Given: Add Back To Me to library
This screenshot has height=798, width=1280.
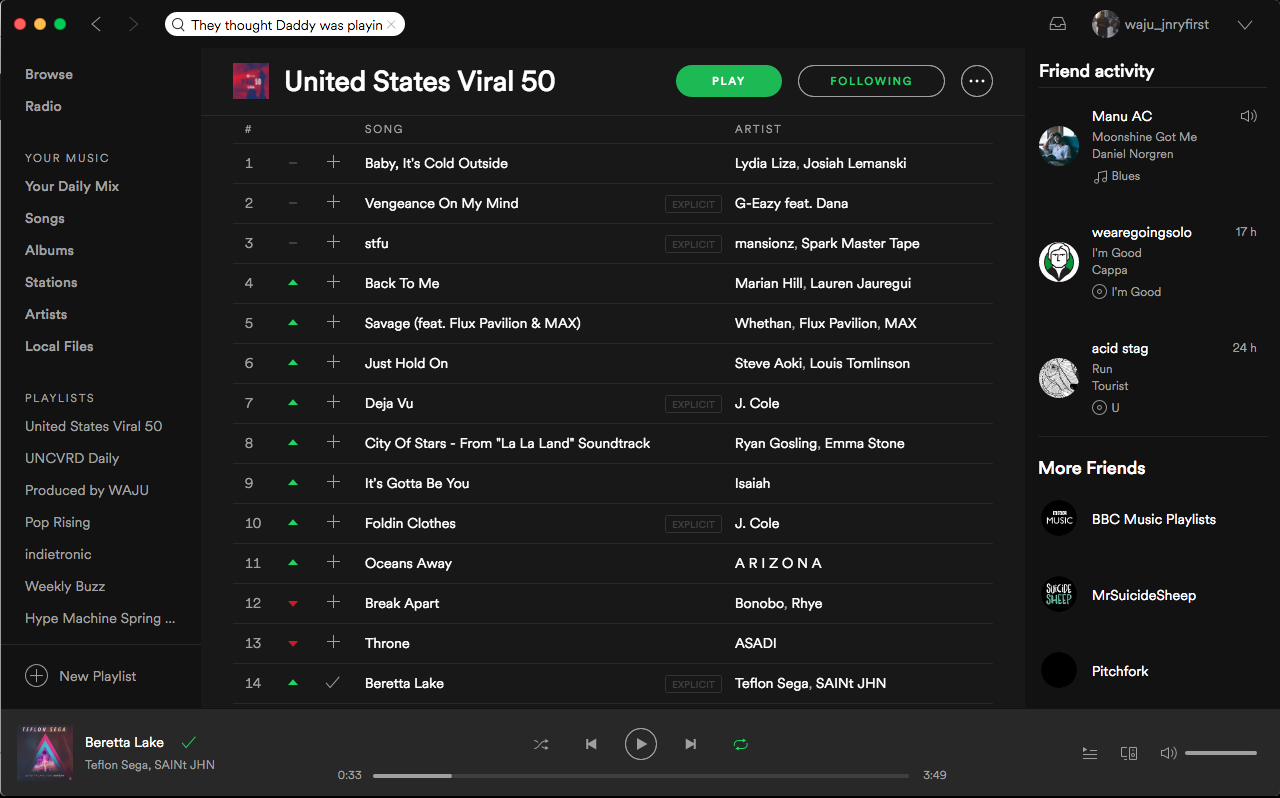Looking at the screenshot, I should [333, 283].
